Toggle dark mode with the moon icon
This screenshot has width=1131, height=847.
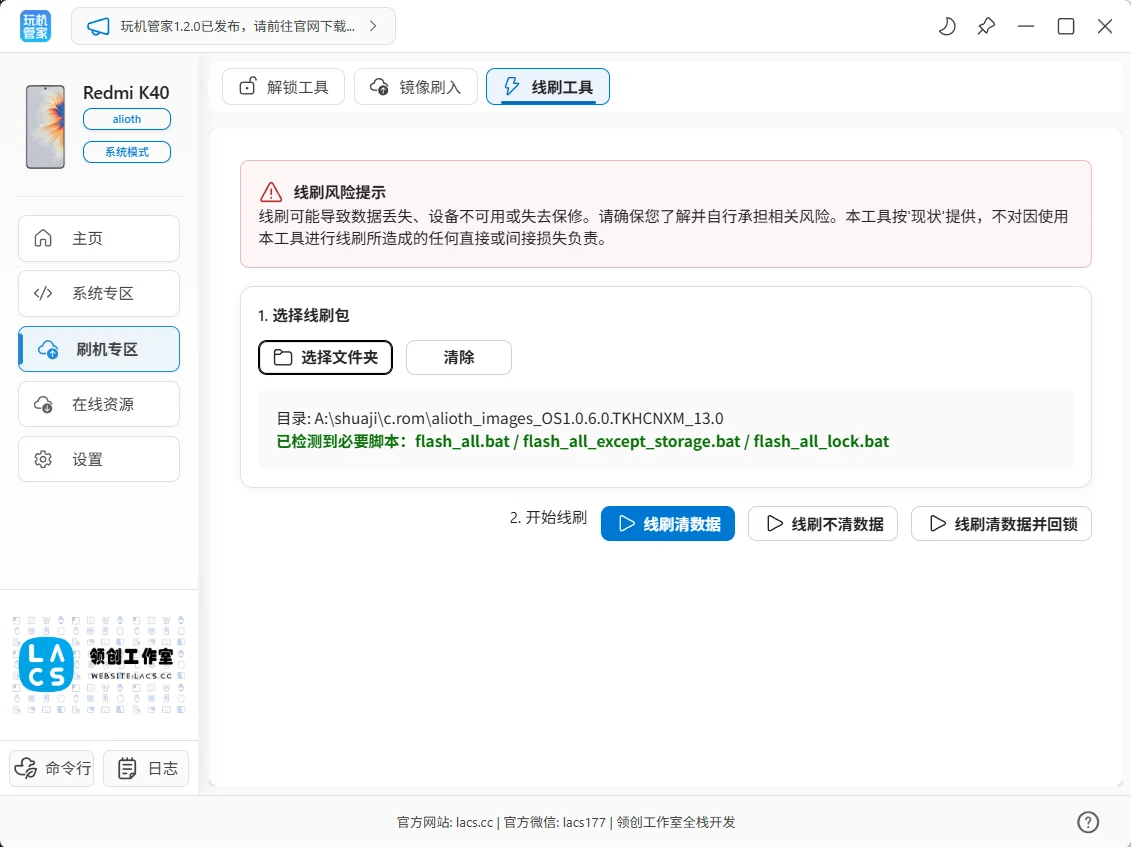coord(946,27)
